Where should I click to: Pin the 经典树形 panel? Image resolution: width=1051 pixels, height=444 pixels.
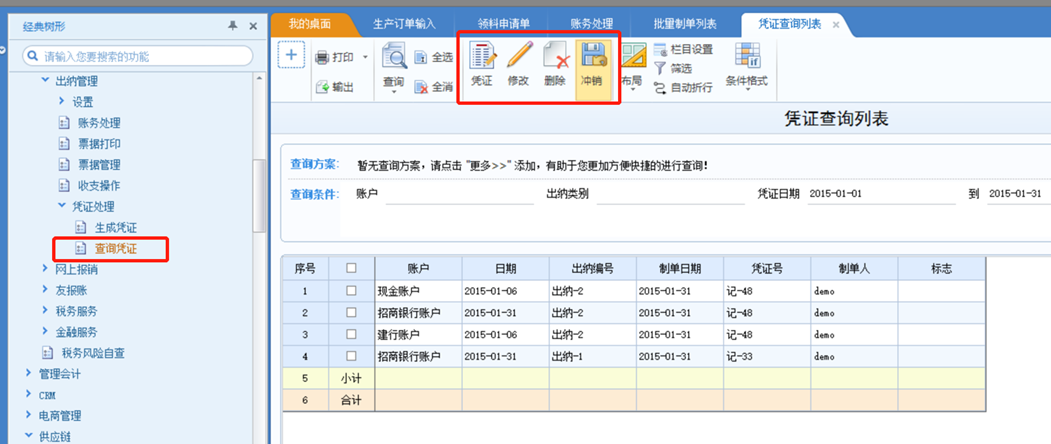click(x=233, y=25)
